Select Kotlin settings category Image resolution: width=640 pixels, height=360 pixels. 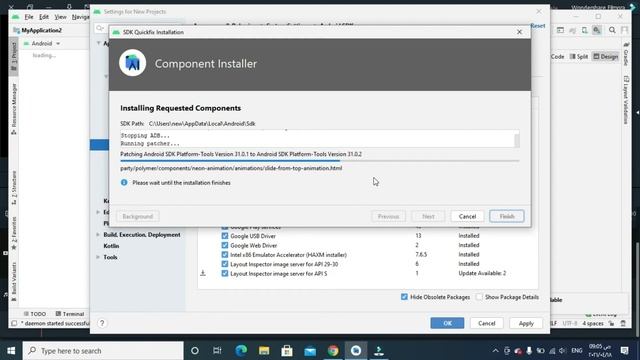tap(111, 246)
